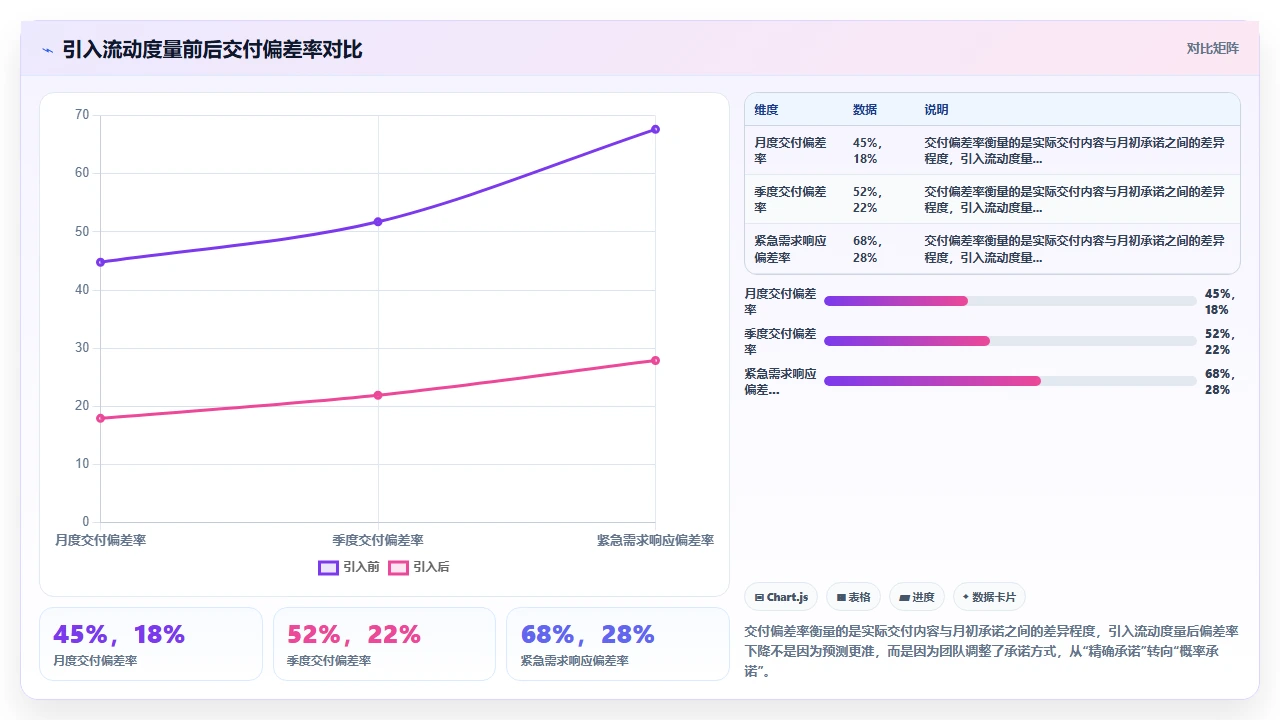Click the 45%, 18% value beside the first progress bar
1280x720 pixels.
[1220, 301]
